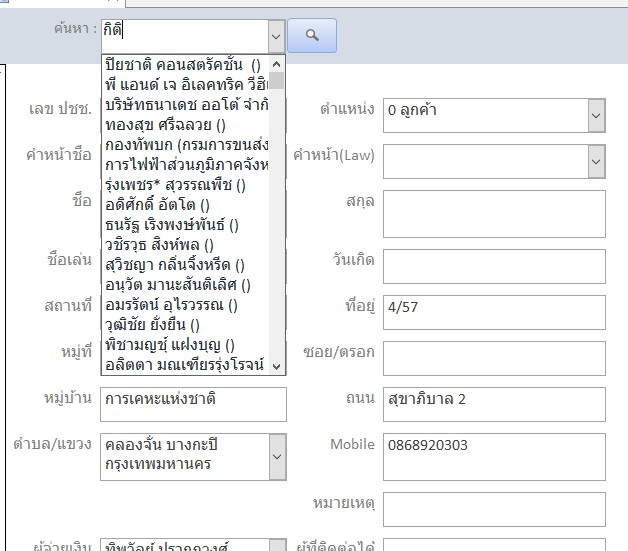Open ตำบล/แขวง dropdown arrow

tap(278, 457)
